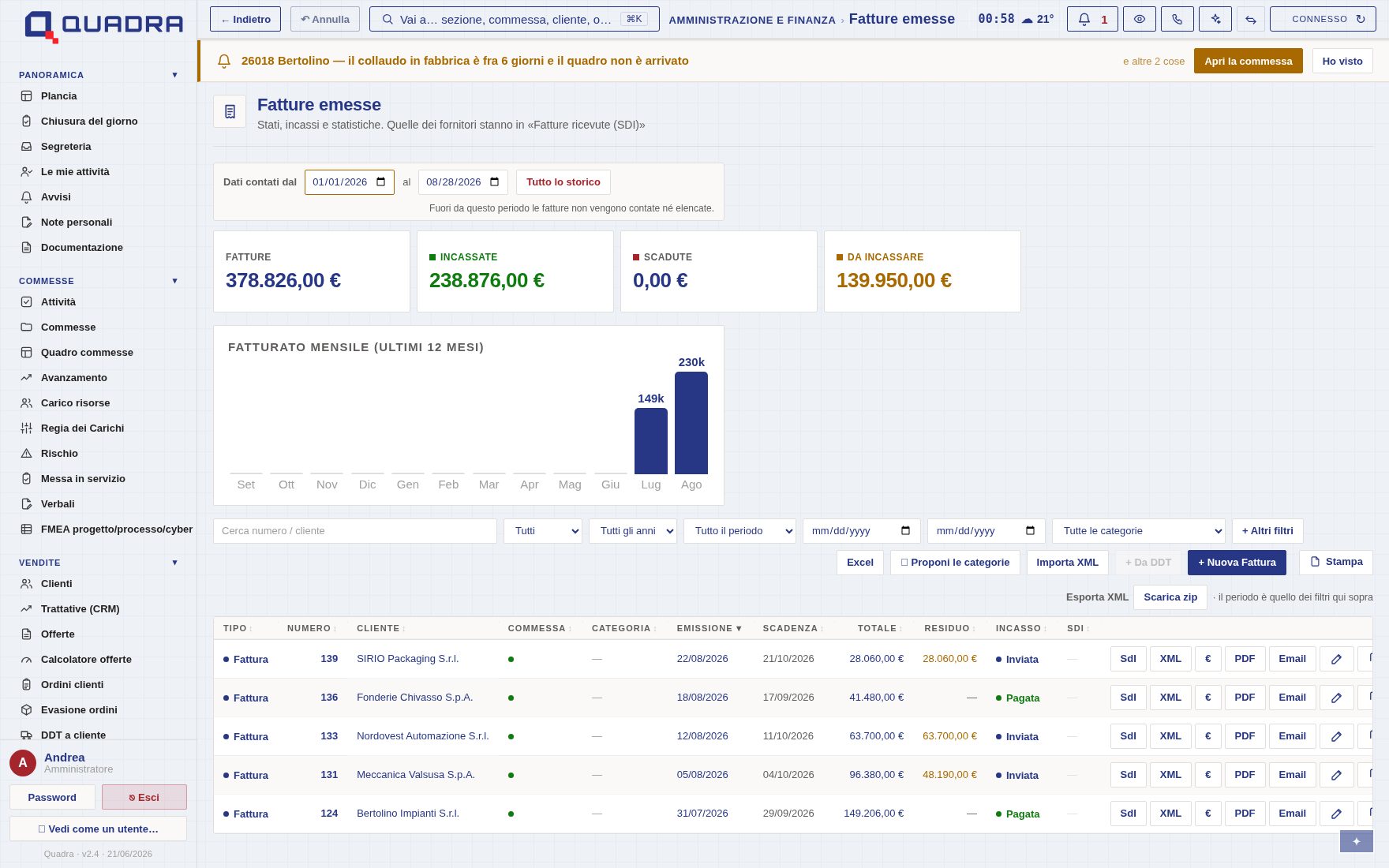Click the global Vai a… search box
This screenshot has height=868, width=1389.
point(515,19)
